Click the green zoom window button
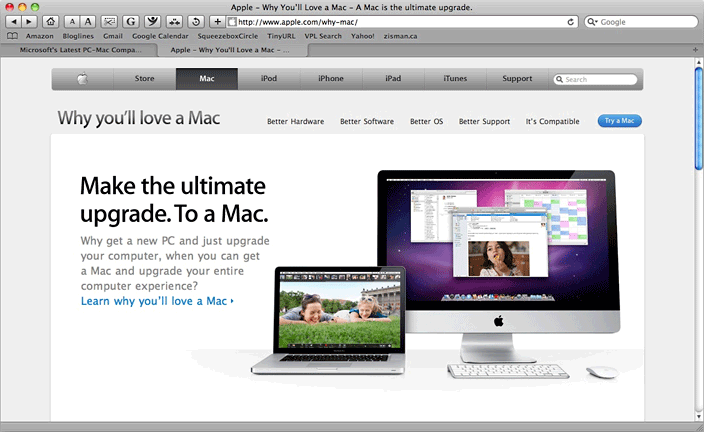 (x=35, y=7)
